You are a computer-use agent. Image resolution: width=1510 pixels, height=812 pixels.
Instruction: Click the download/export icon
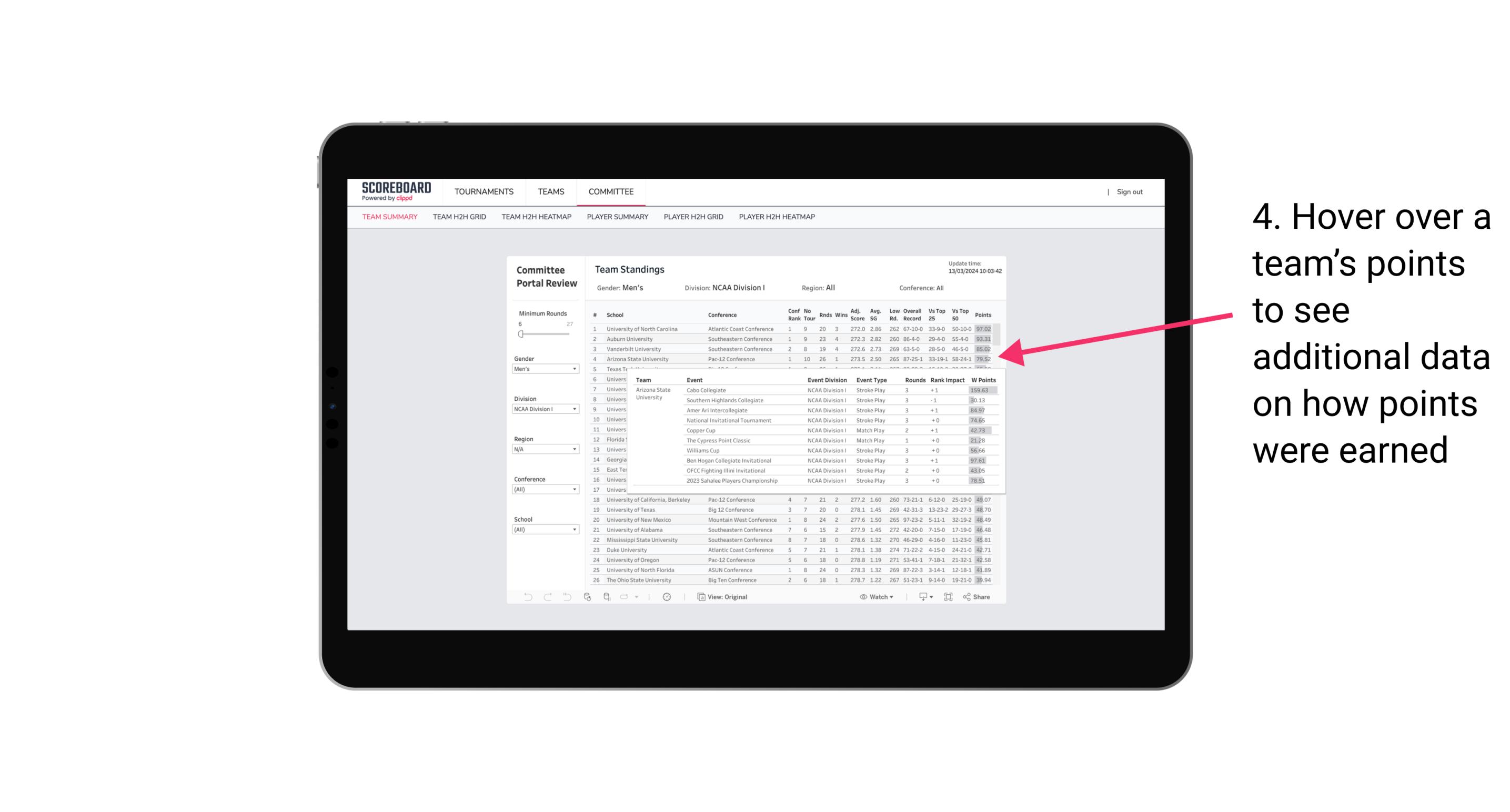[921, 597]
